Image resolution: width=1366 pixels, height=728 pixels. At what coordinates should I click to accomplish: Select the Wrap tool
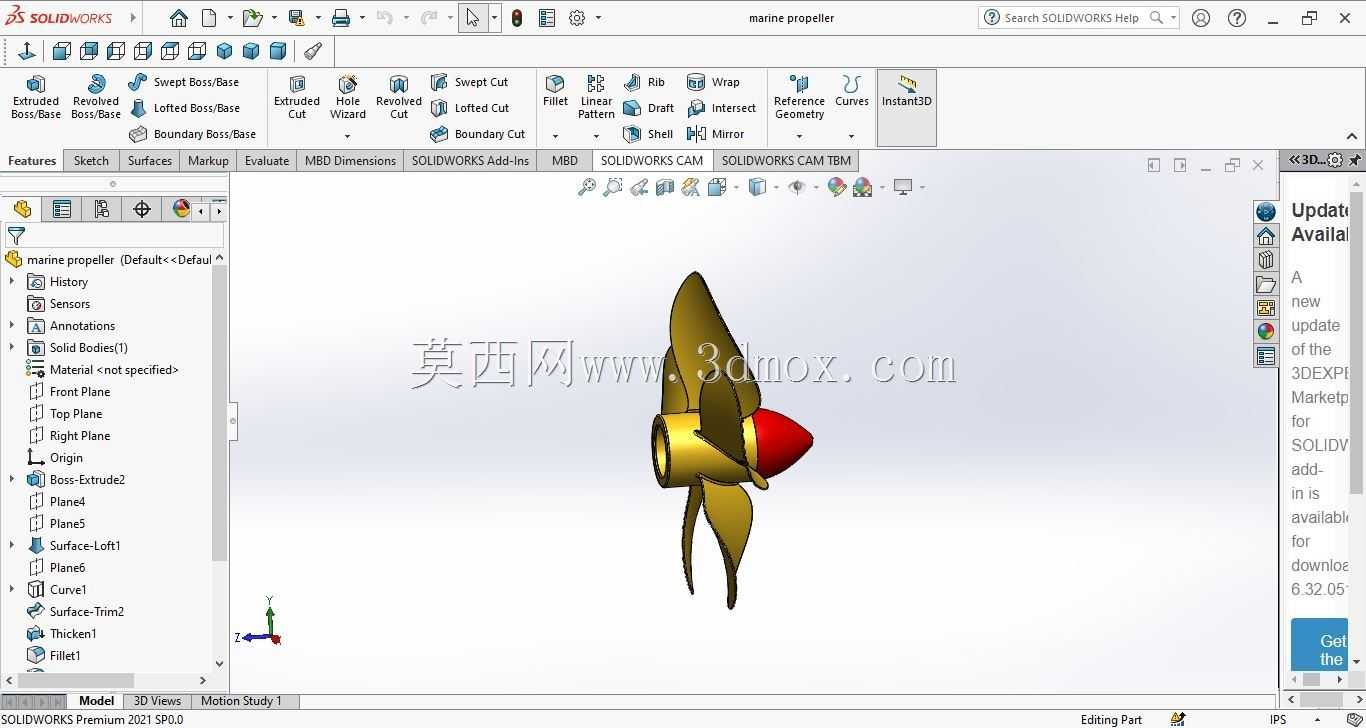point(713,82)
